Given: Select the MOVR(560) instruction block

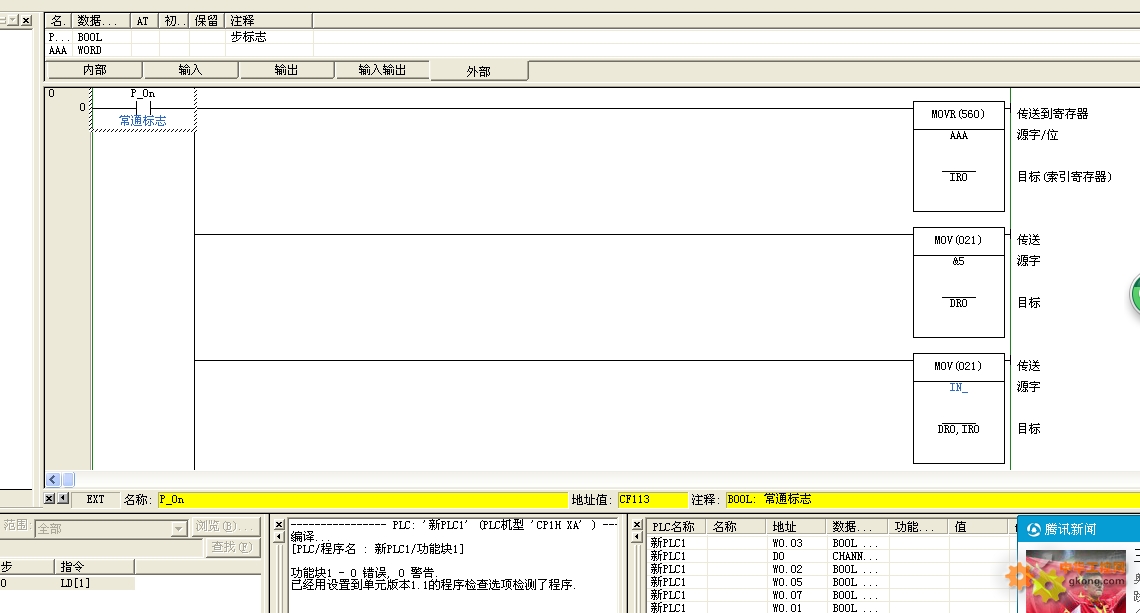Looking at the screenshot, I should click(x=958, y=156).
